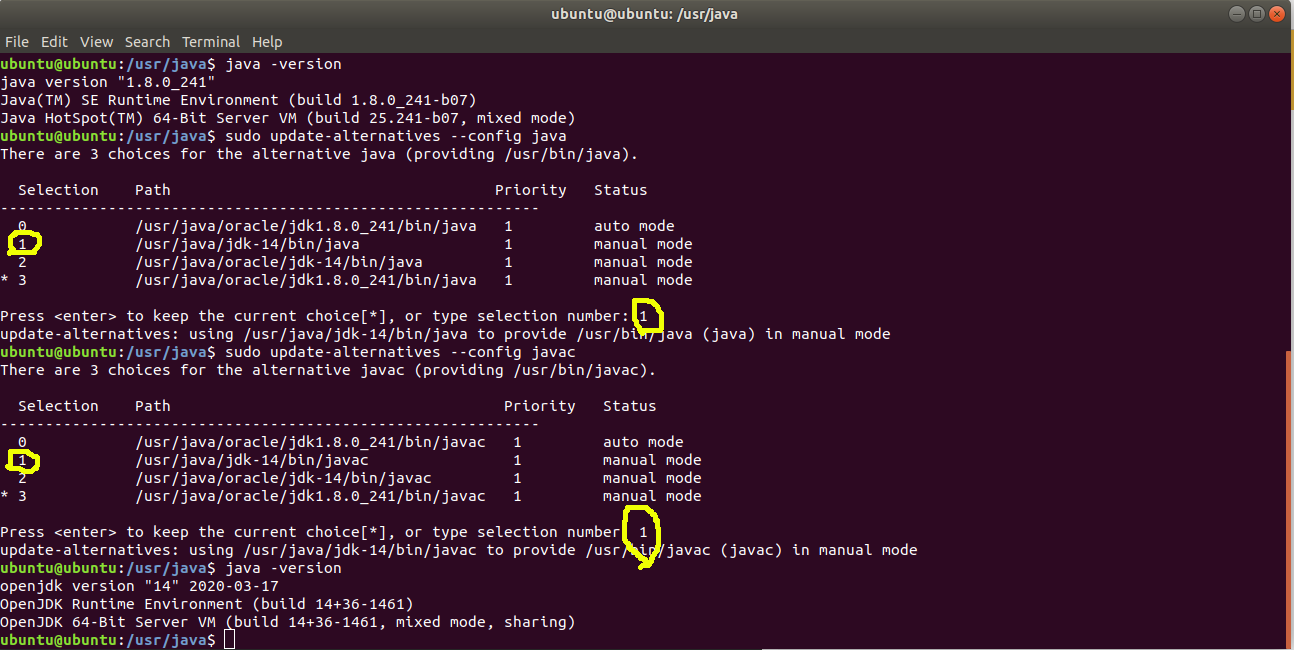
Task: Click the first 'java -version' command
Action: [283, 64]
